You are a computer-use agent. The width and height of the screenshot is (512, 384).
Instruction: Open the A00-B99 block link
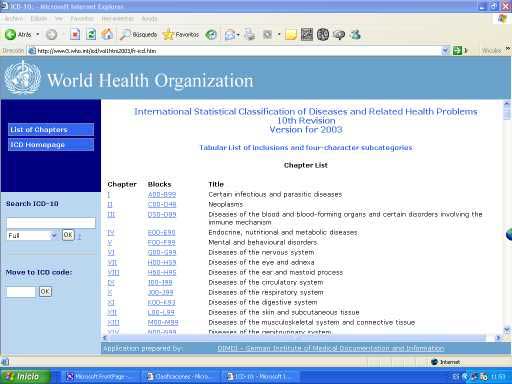[162, 194]
